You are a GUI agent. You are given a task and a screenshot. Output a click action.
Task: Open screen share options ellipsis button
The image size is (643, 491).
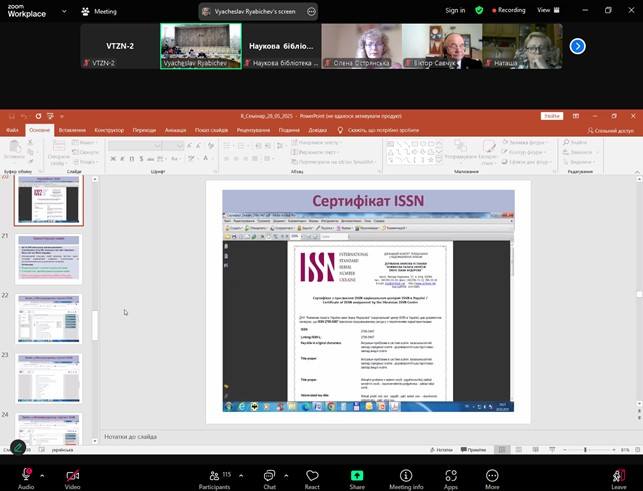(311, 11)
